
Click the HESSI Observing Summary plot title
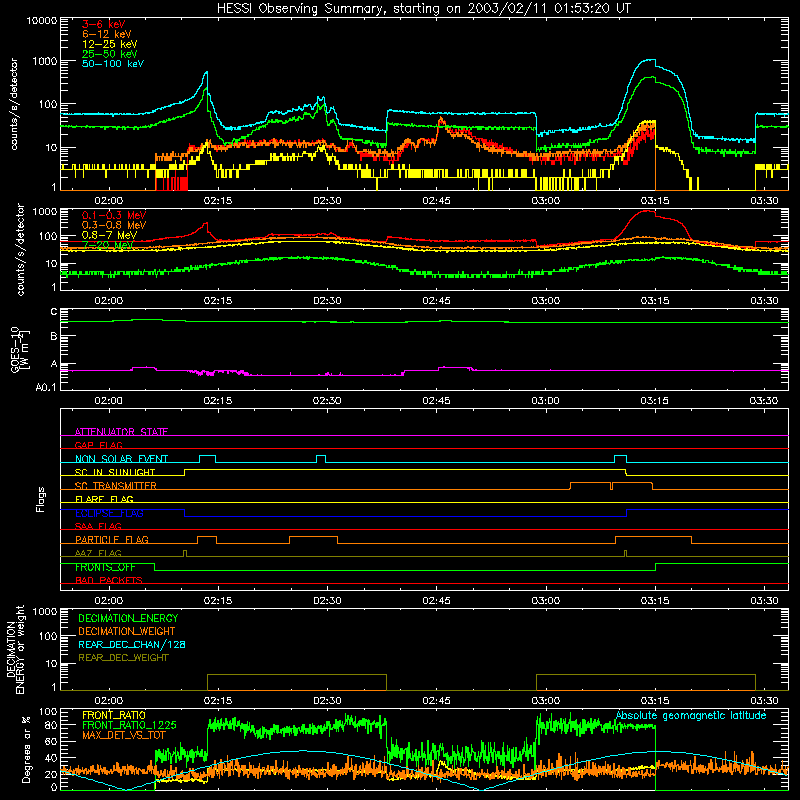pos(423,9)
